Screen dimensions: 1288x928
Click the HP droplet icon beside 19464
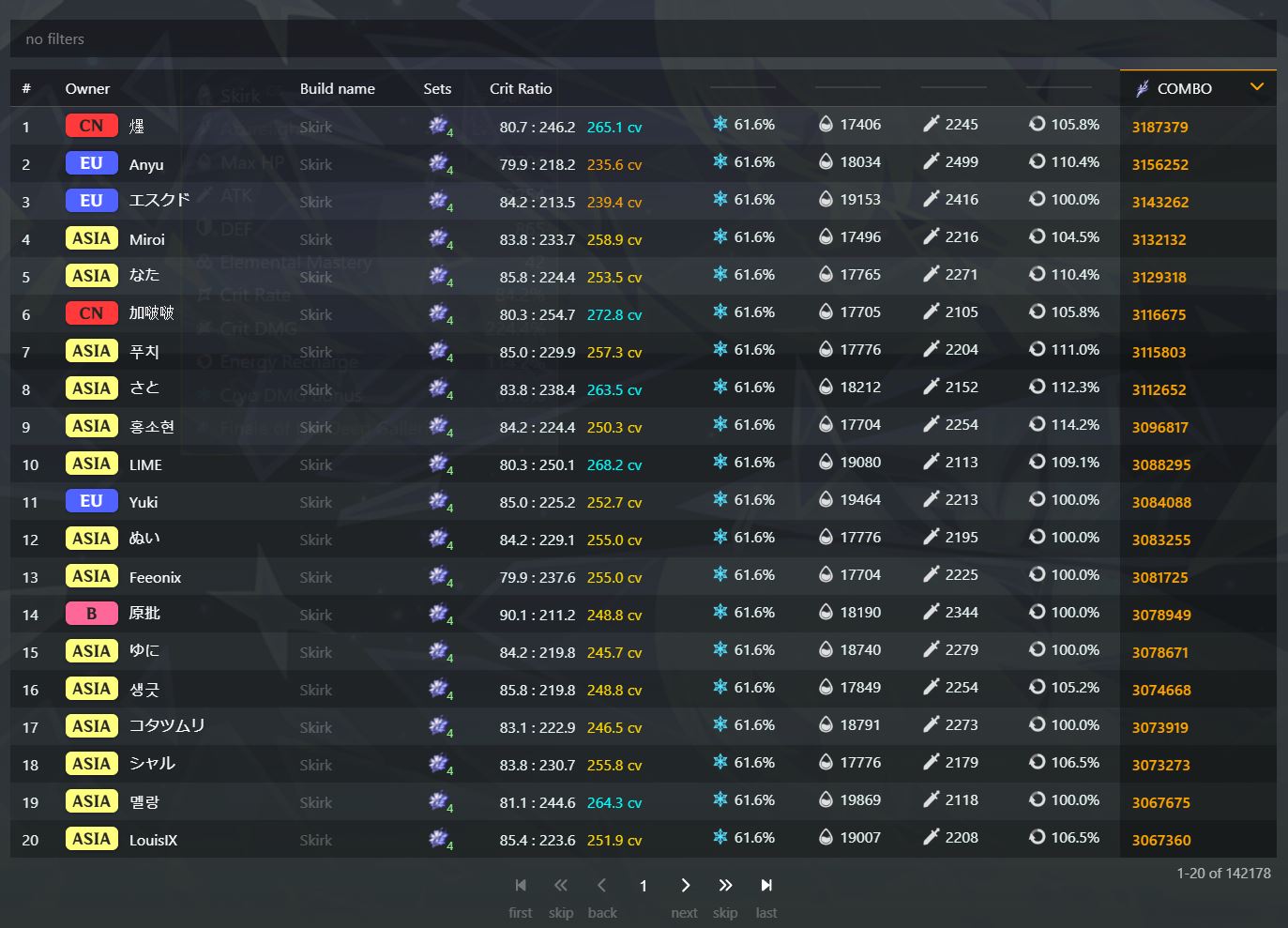[826, 499]
